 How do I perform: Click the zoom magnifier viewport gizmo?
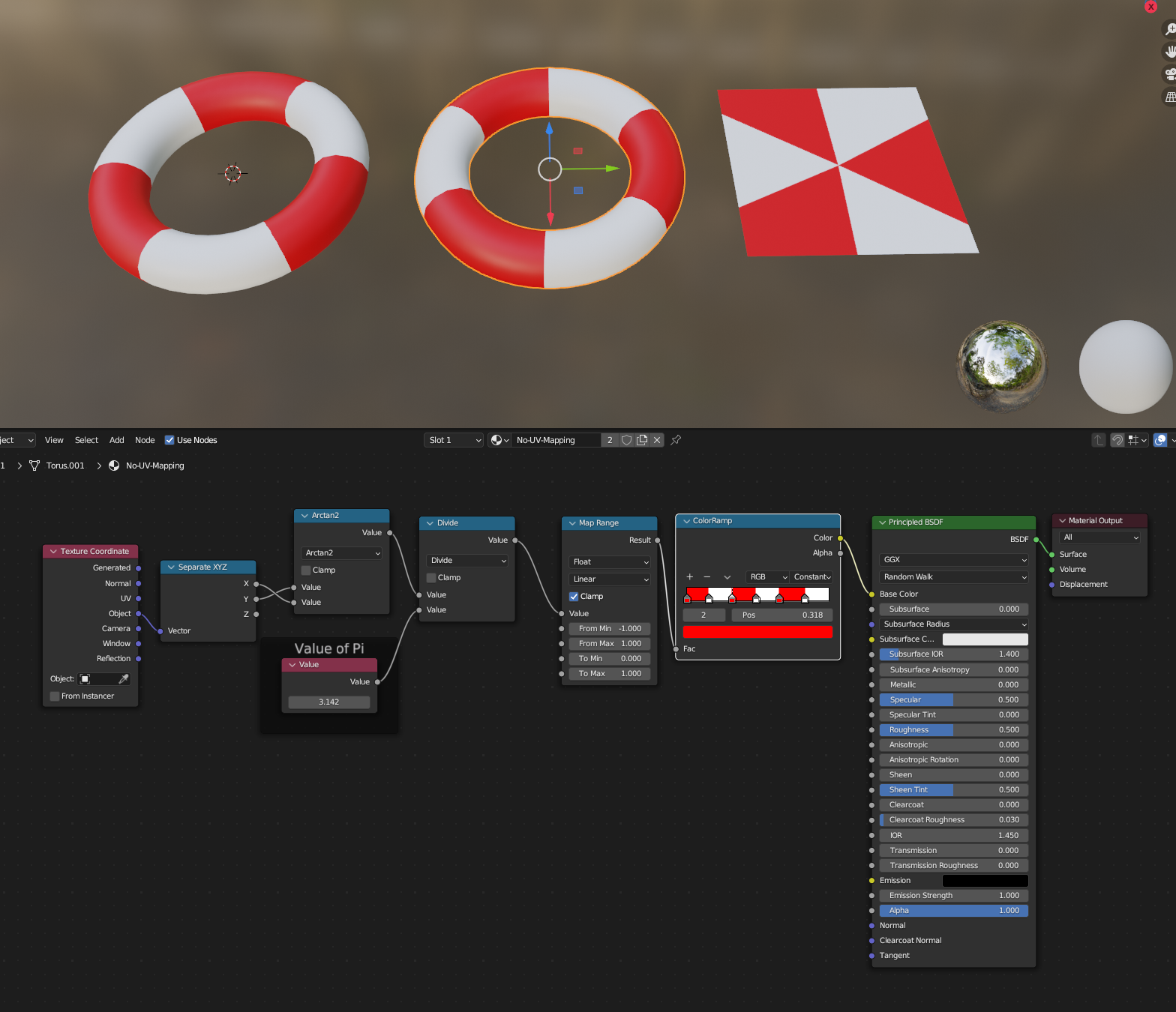1170,30
